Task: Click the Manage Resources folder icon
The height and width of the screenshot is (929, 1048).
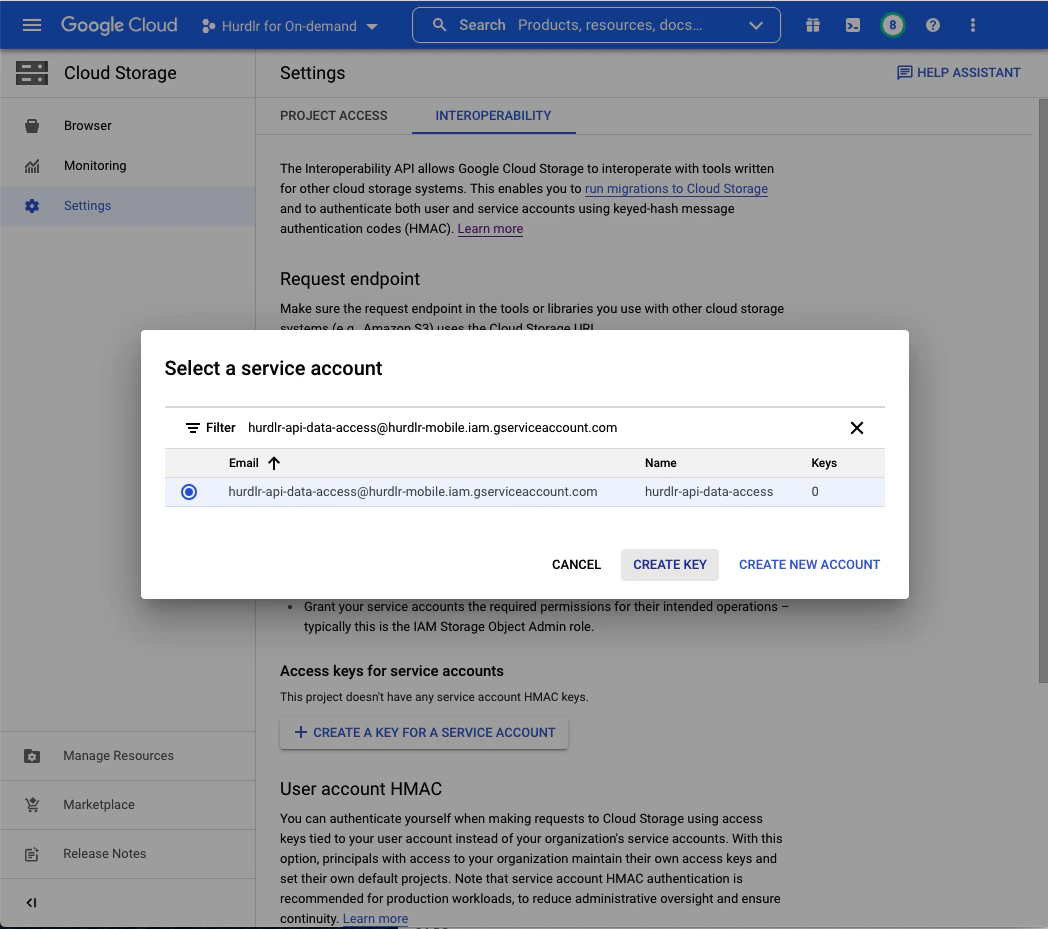Action: pos(31,756)
